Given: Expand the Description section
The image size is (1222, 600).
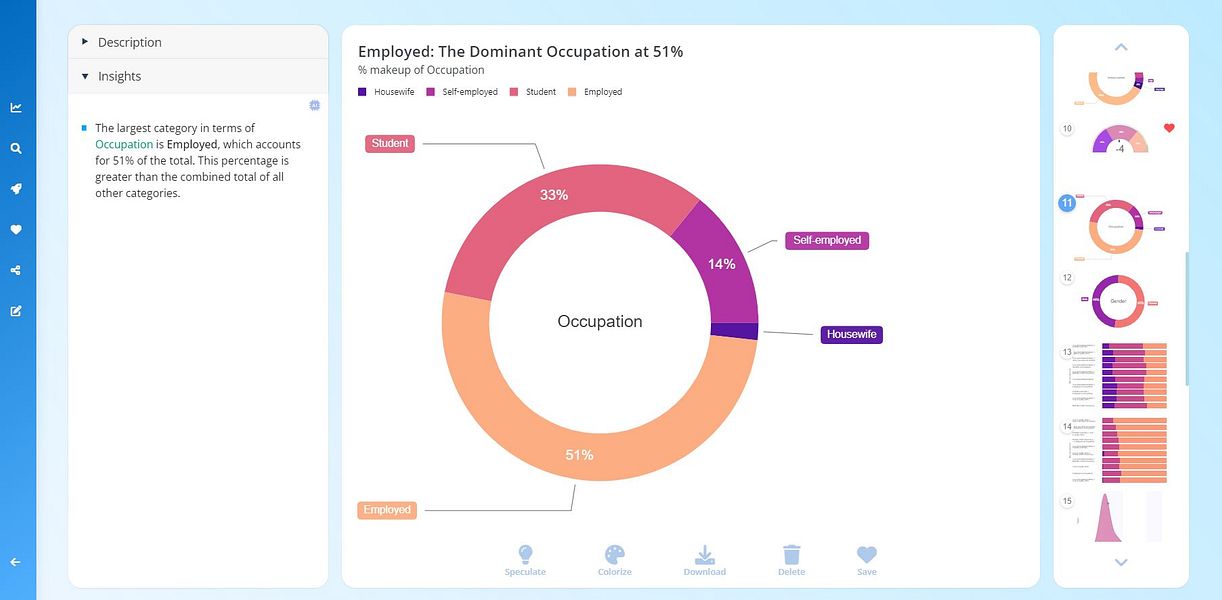Looking at the screenshot, I should tap(128, 42).
